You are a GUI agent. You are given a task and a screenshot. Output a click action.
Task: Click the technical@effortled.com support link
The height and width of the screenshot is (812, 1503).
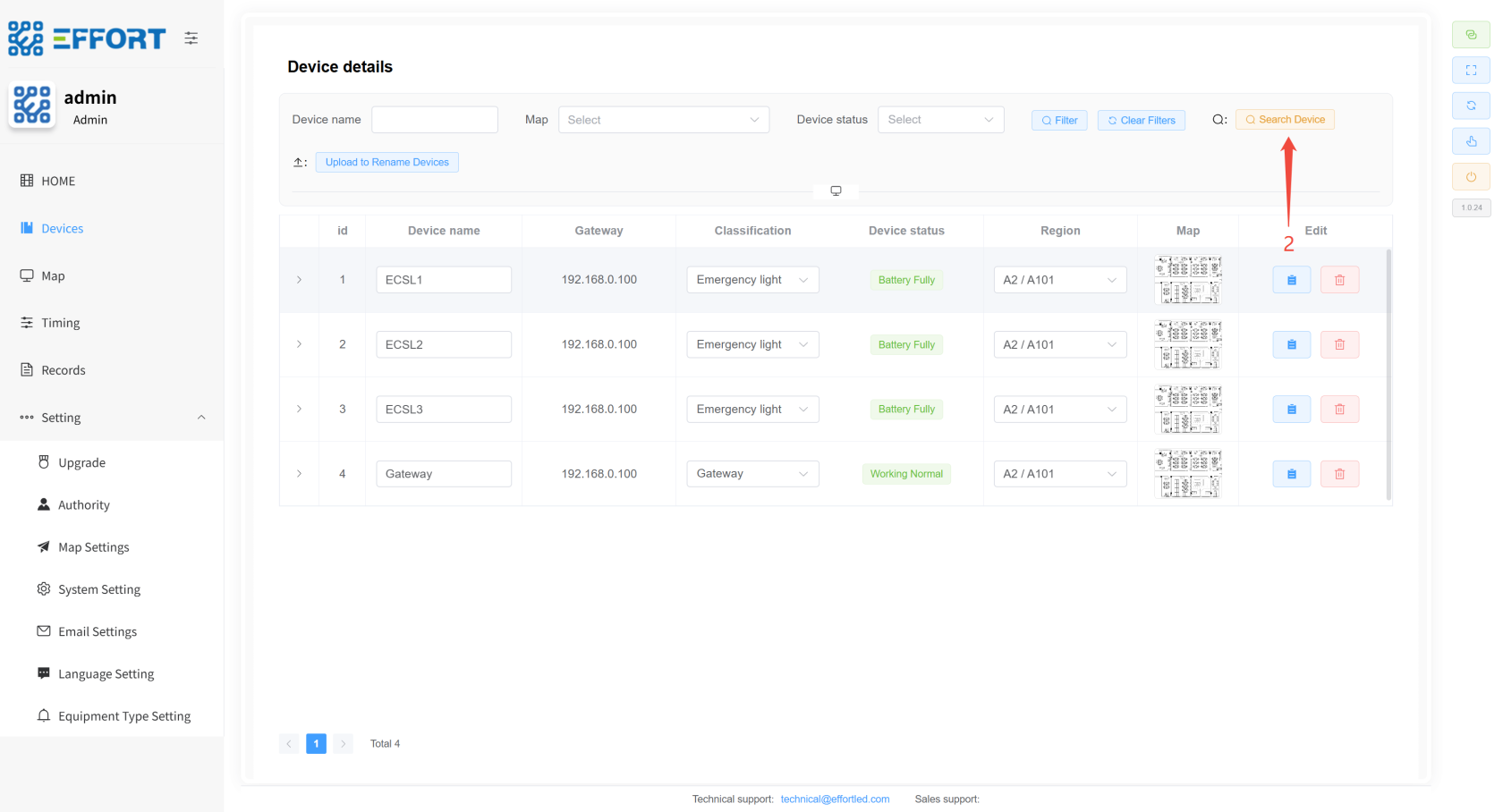click(835, 799)
